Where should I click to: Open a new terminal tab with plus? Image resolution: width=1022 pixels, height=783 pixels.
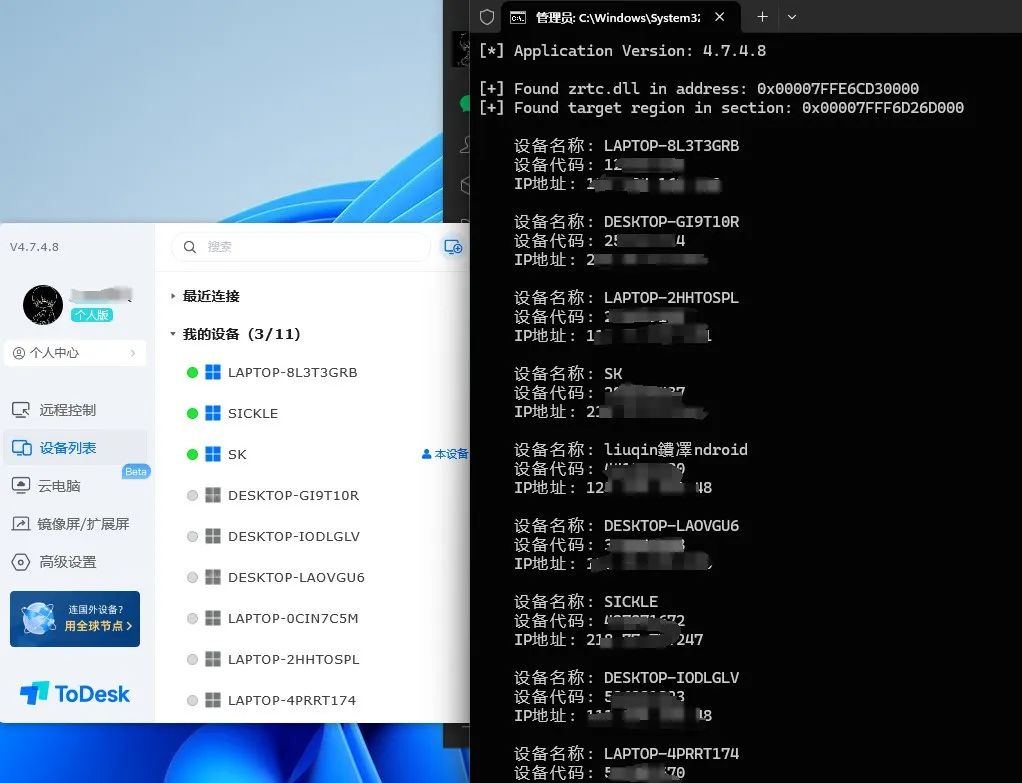(762, 17)
